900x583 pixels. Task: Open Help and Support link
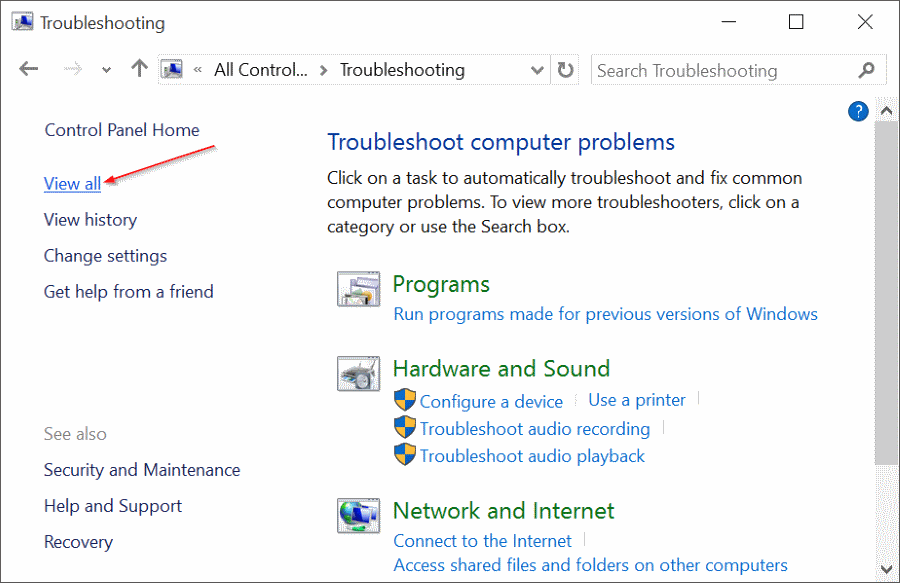(113, 506)
